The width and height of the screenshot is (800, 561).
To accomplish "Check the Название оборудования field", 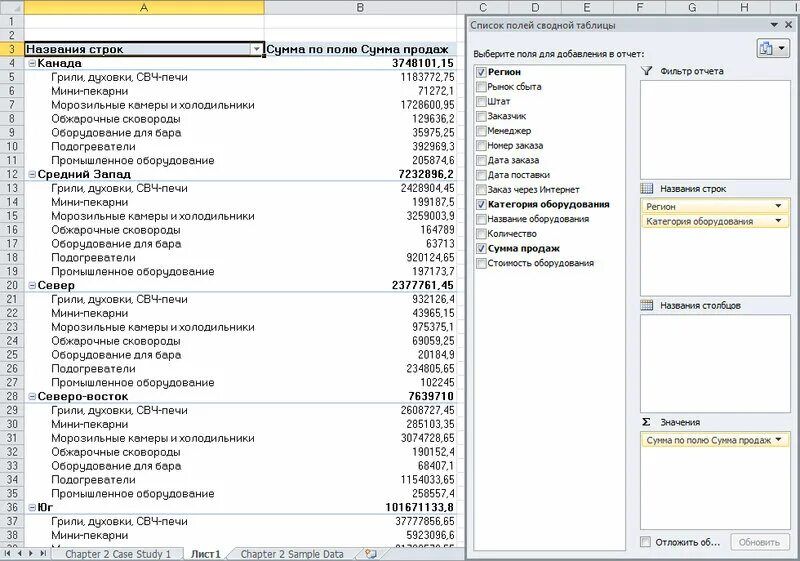I will pos(481,219).
